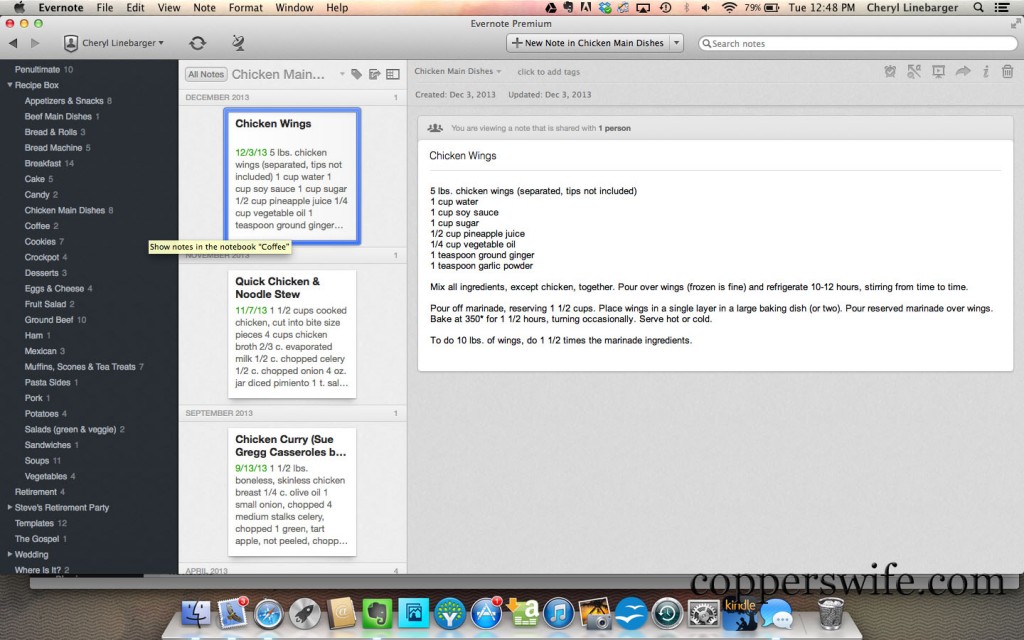Open the Window menu
The image size is (1024, 640).
click(294, 8)
